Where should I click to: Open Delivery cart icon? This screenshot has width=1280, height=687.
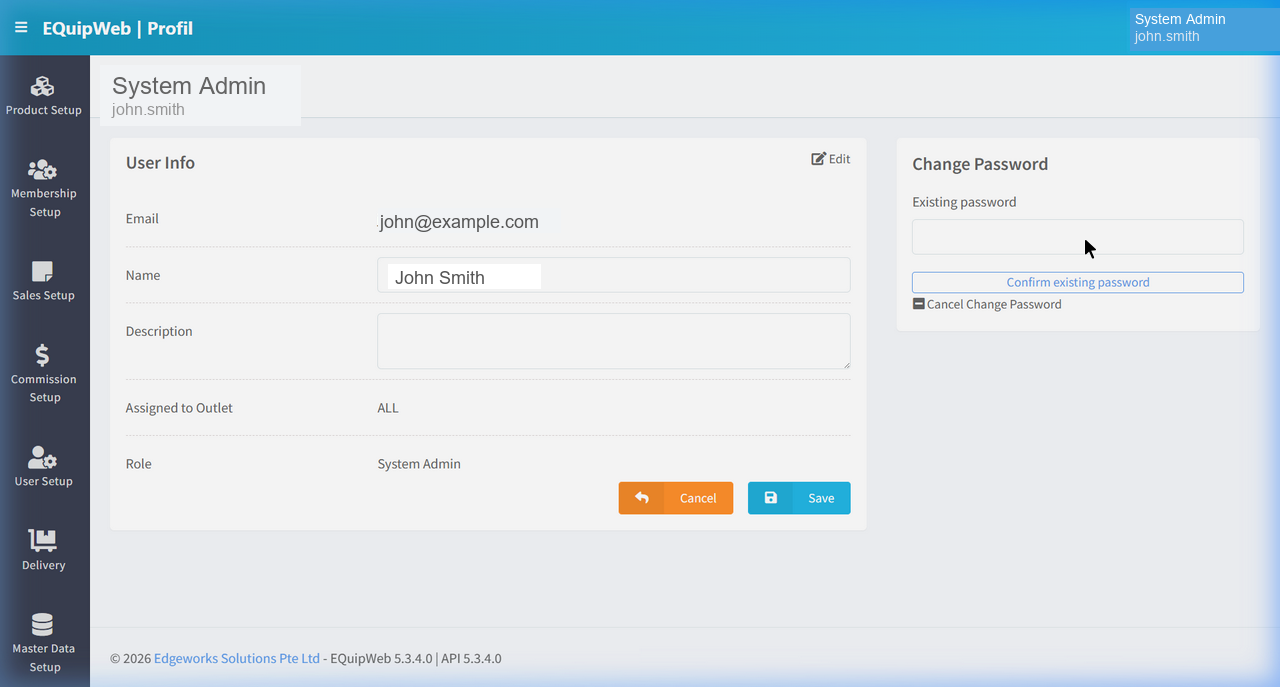click(x=42, y=540)
